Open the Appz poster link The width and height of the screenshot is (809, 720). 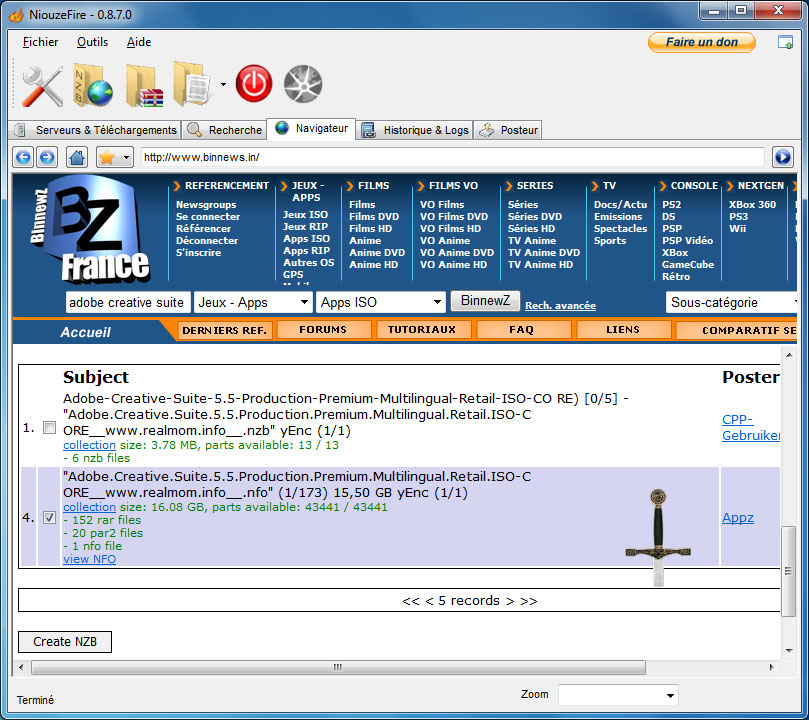(738, 518)
